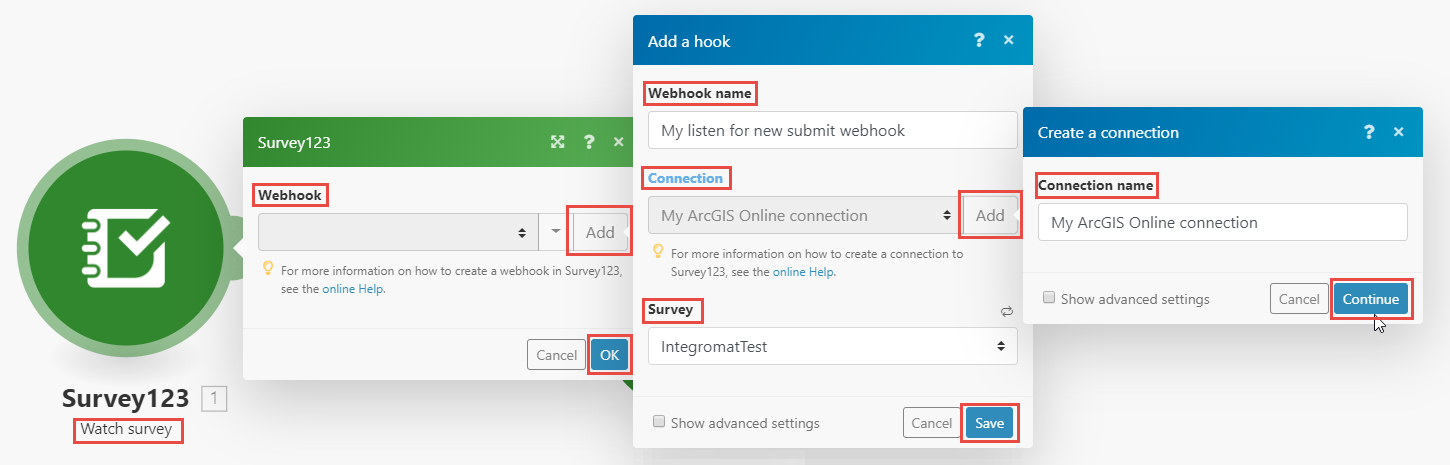Cancel the Create a connection dialog
Image resolution: width=1450 pixels, height=465 pixels.
1299,299
